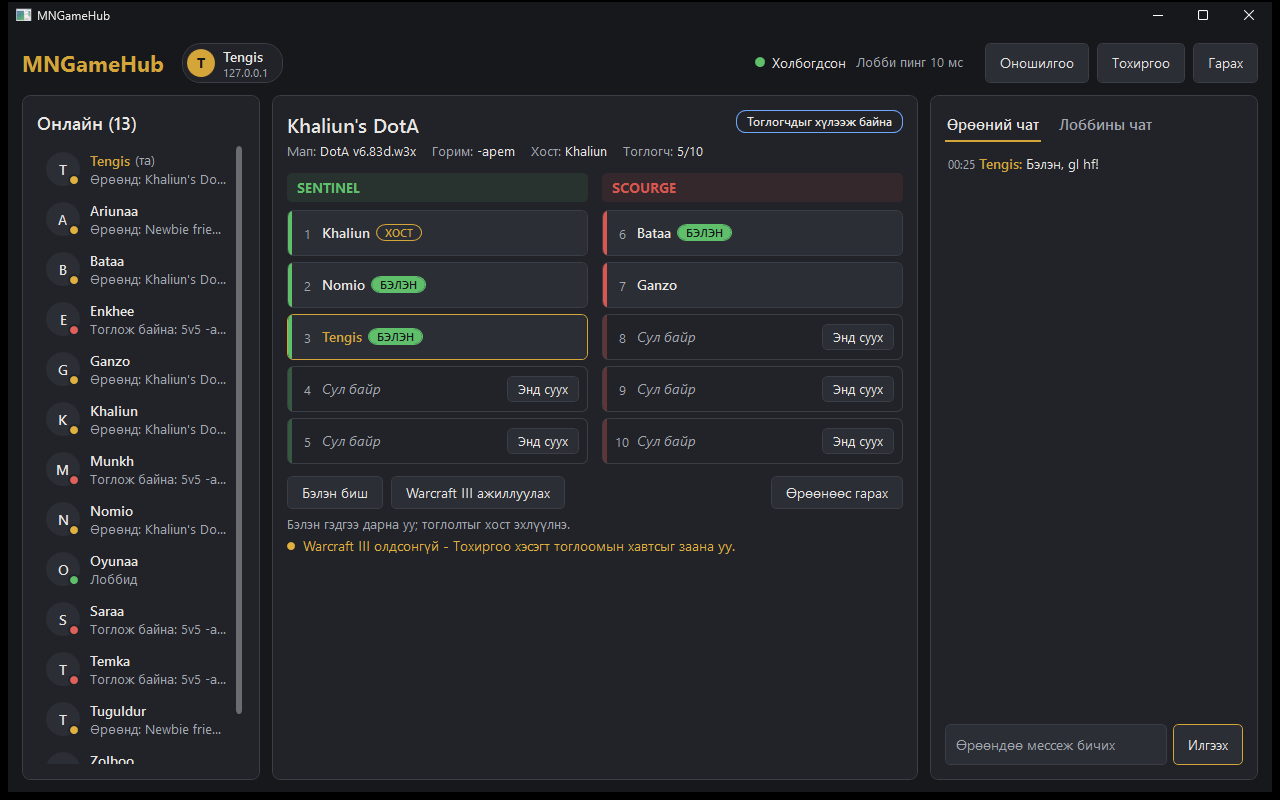Click Ariunaa's avatar in the online list
Screen dimensions: 1280x800
pos(63,219)
